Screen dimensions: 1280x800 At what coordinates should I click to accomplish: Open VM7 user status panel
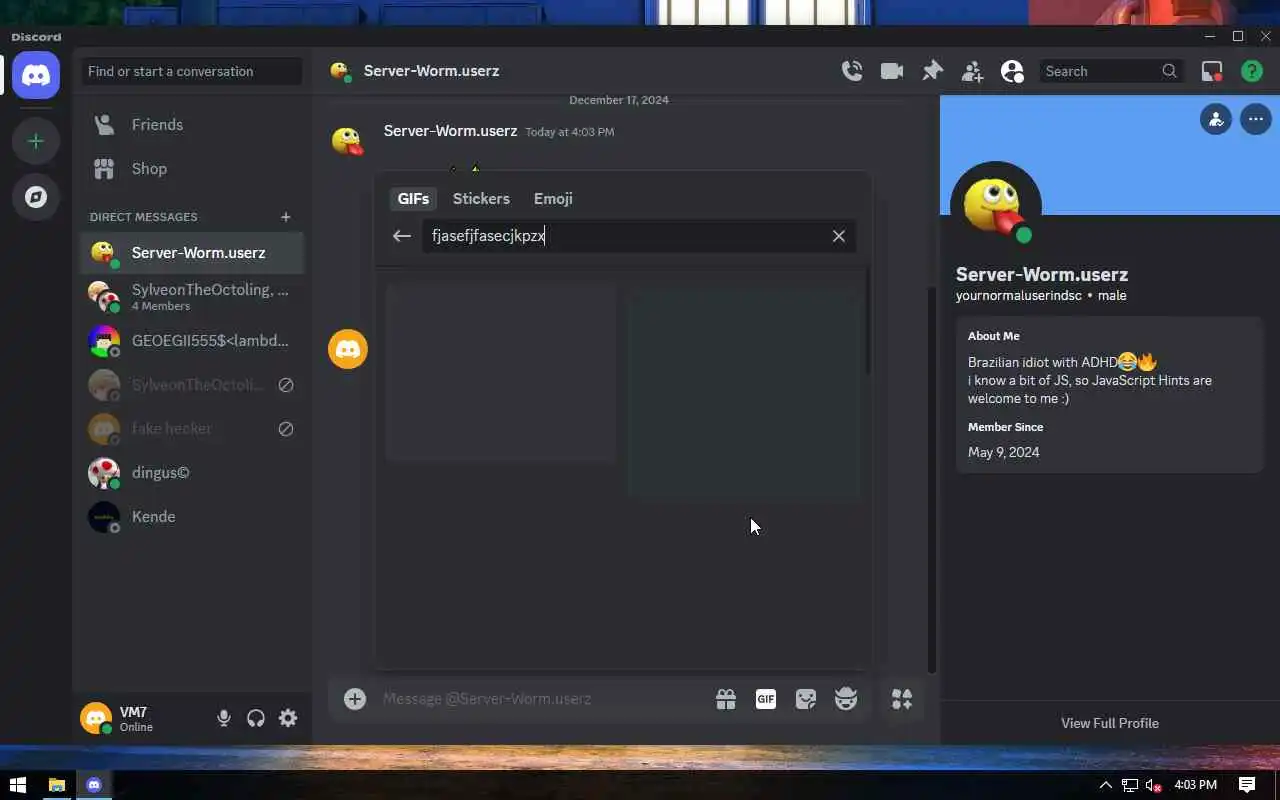141,718
